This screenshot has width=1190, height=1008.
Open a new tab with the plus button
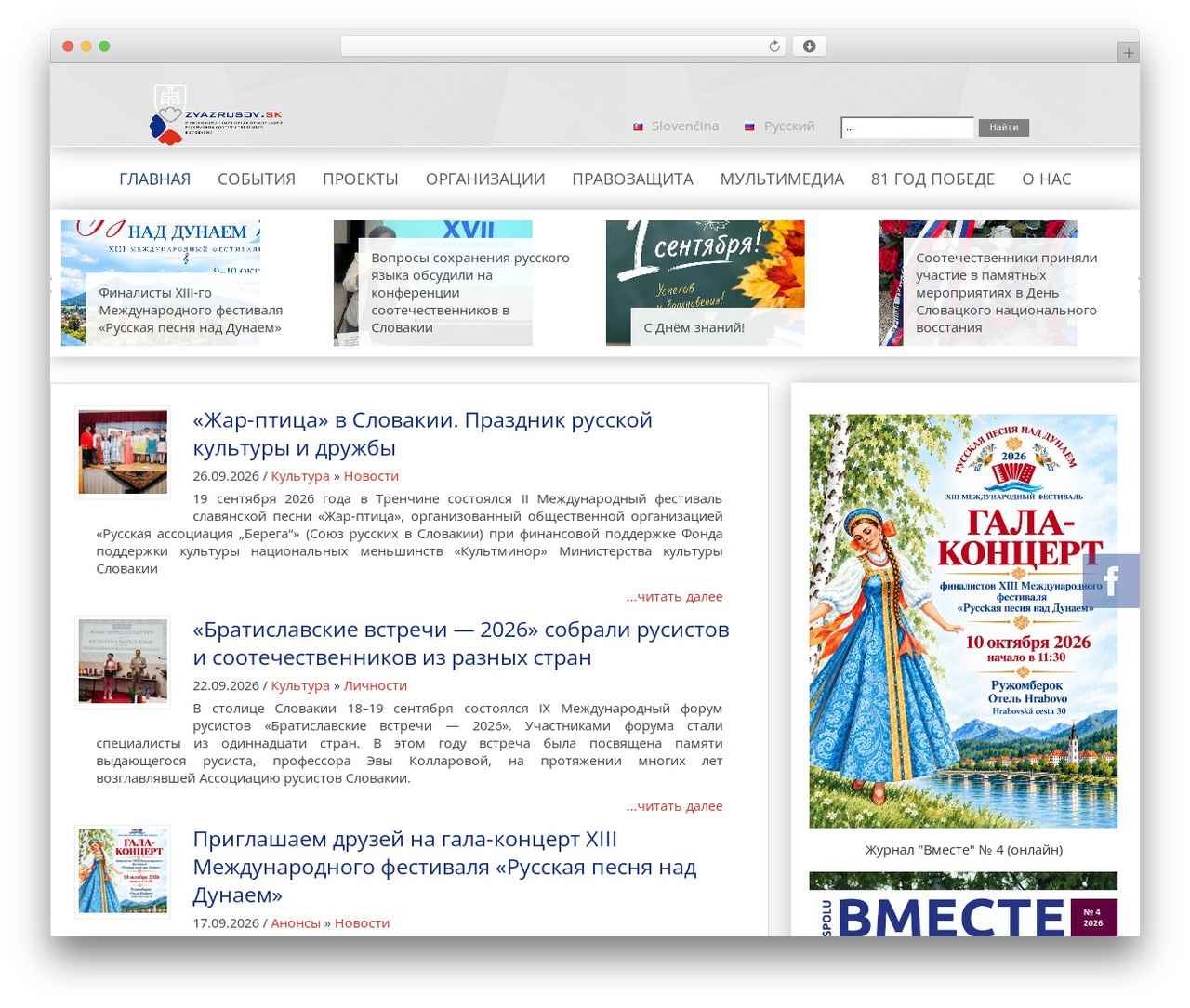[1128, 53]
